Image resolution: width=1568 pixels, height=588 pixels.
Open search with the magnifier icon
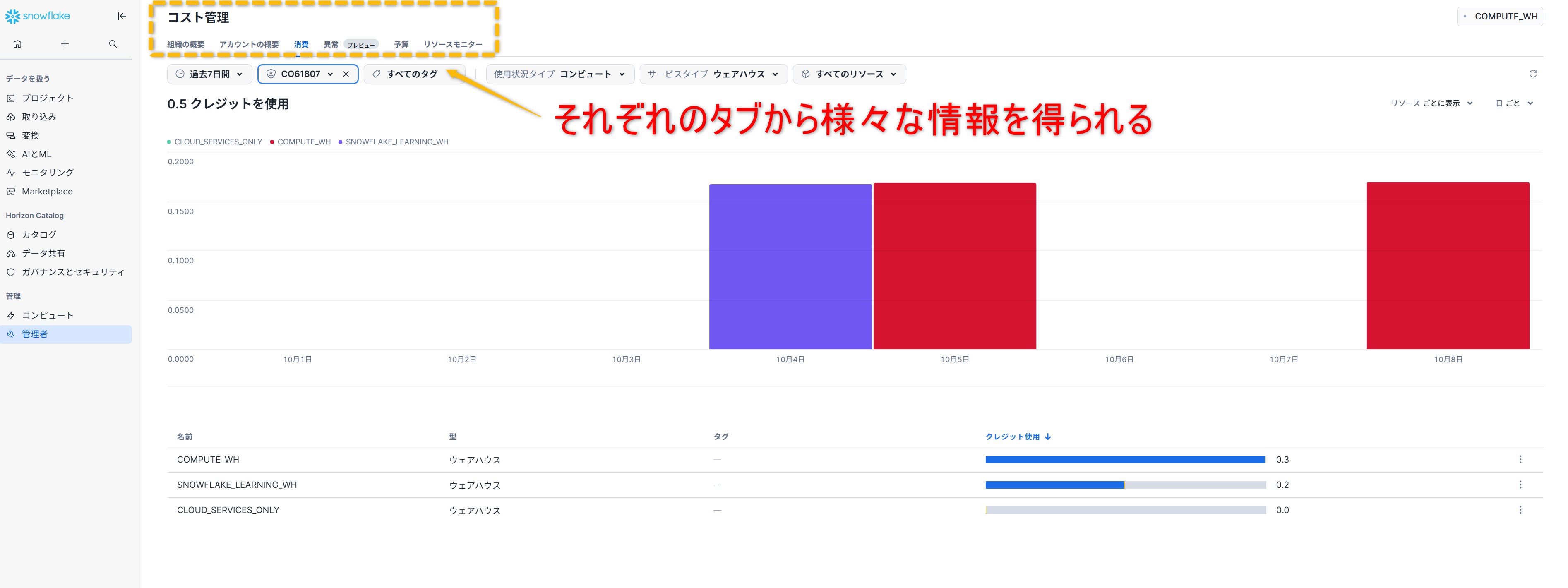click(x=113, y=44)
